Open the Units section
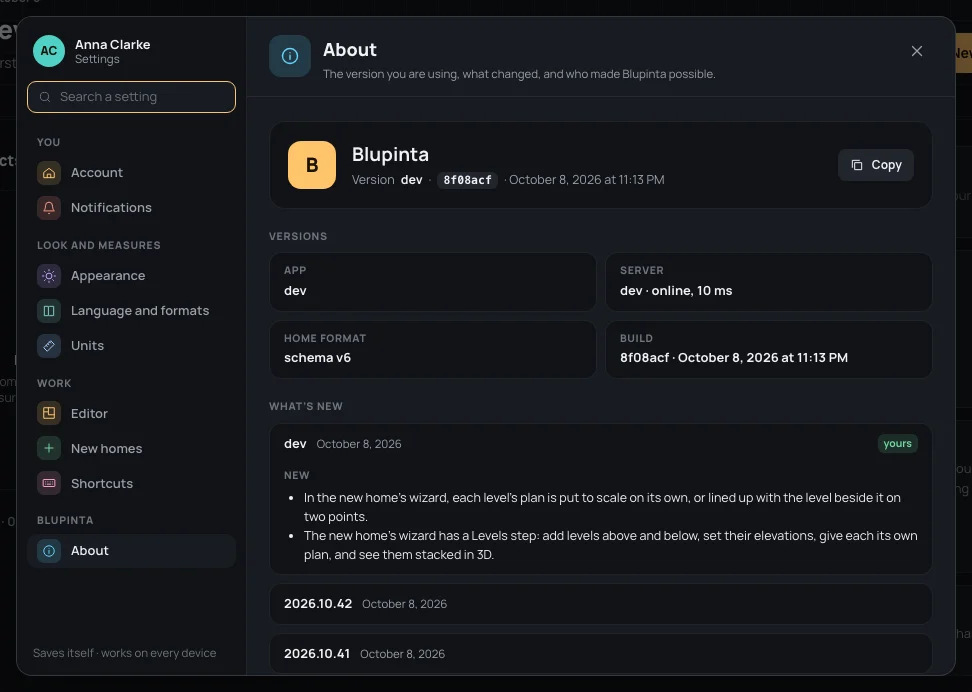Viewport: 972px width, 692px height. tap(131, 345)
